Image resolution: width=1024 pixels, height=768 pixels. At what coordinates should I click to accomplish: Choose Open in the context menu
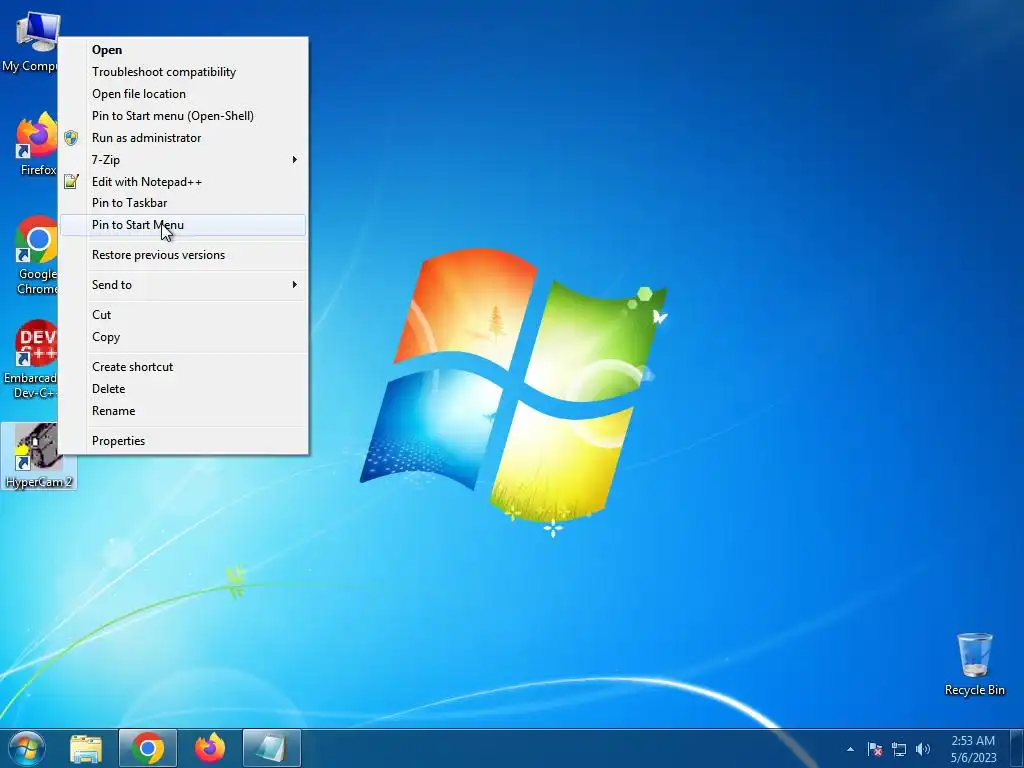[183, 50]
